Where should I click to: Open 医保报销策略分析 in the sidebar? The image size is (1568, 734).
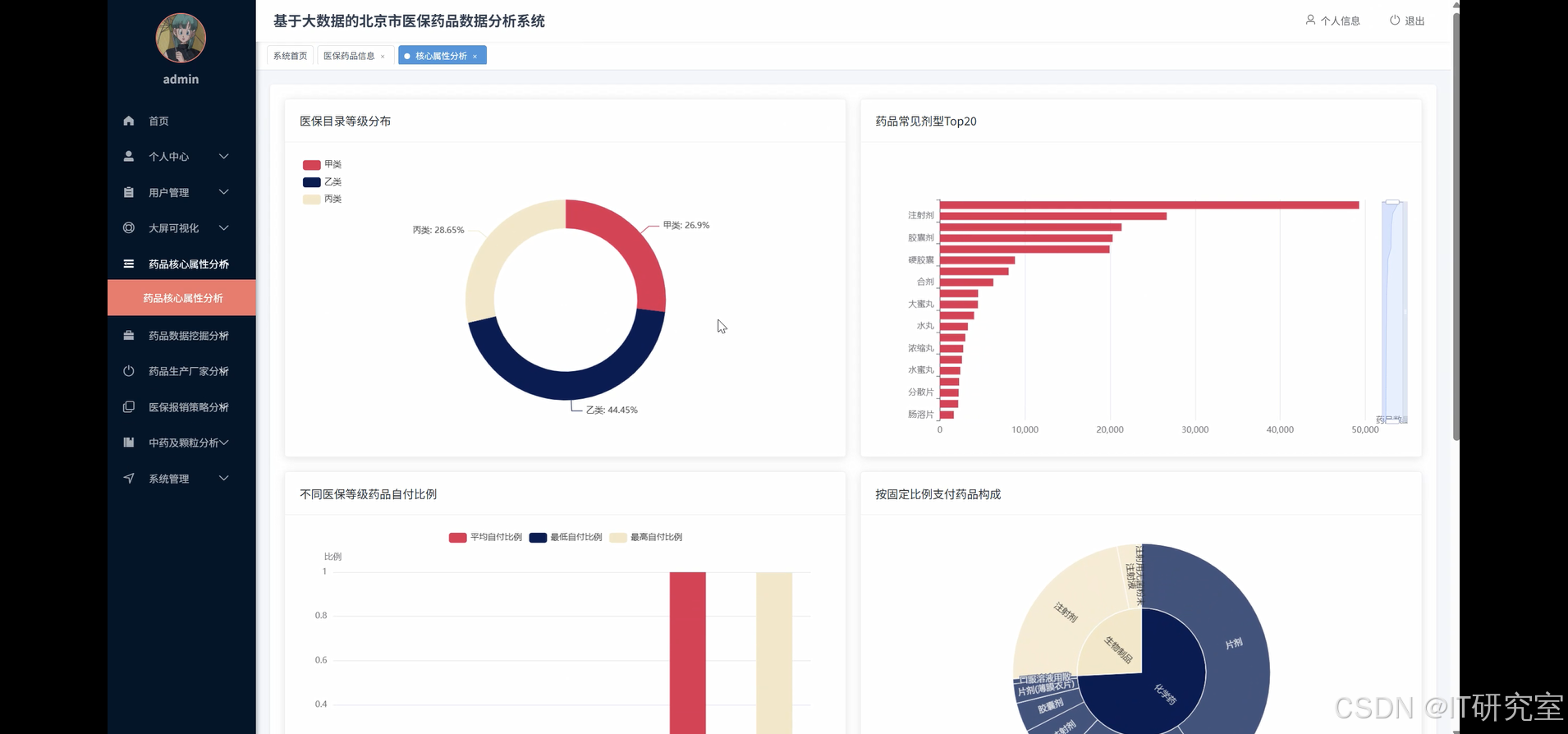(x=181, y=406)
